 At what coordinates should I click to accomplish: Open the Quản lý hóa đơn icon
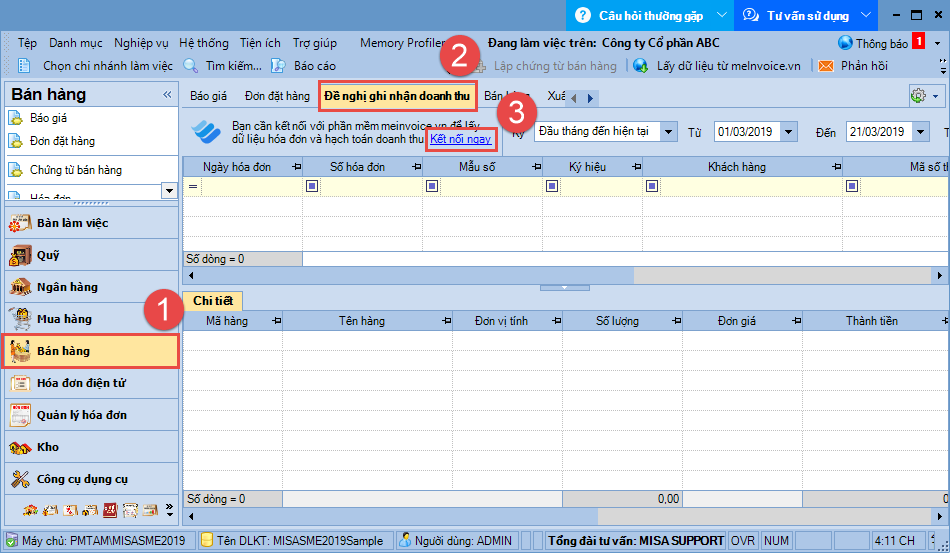(x=19, y=416)
